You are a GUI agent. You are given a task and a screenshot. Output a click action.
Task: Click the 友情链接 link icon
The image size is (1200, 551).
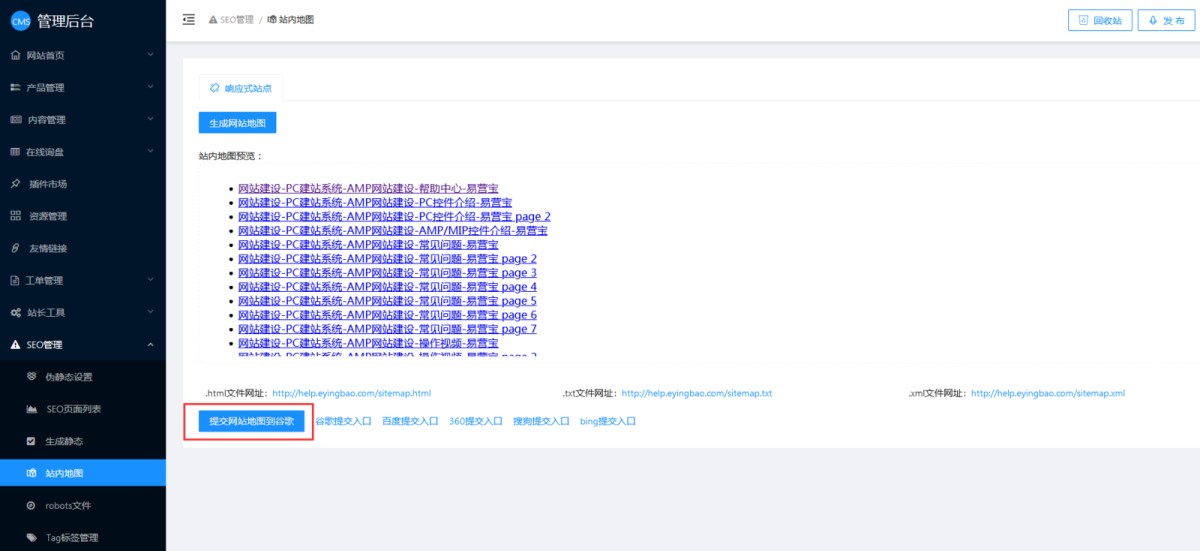15,247
